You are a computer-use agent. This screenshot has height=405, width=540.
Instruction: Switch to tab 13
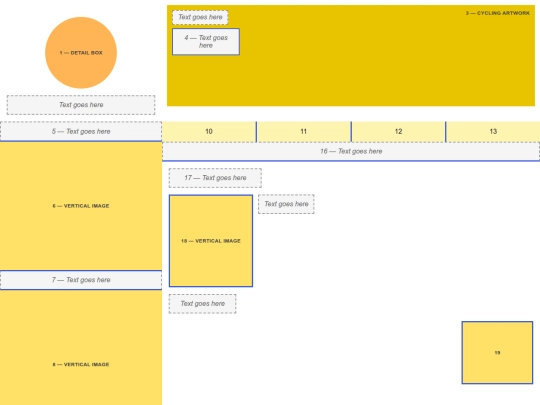click(493, 132)
